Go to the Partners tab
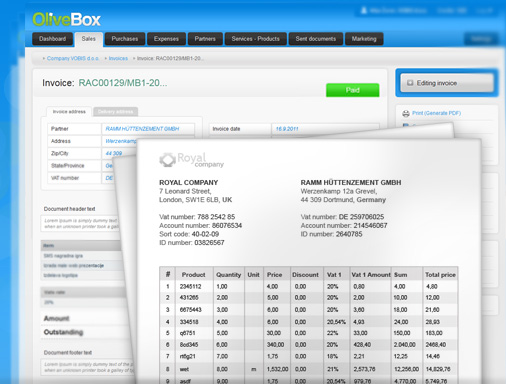Viewport: 506px width, 384px height. click(205, 39)
